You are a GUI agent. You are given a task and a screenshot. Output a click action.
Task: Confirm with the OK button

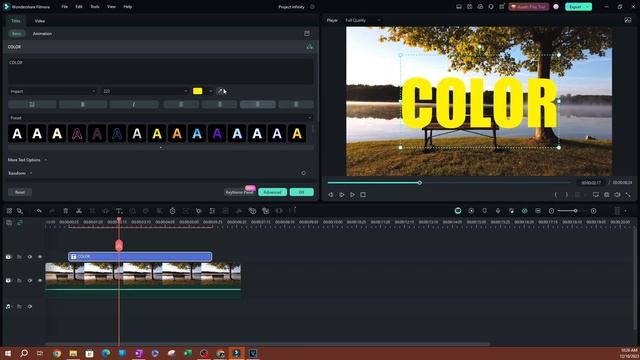302,192
